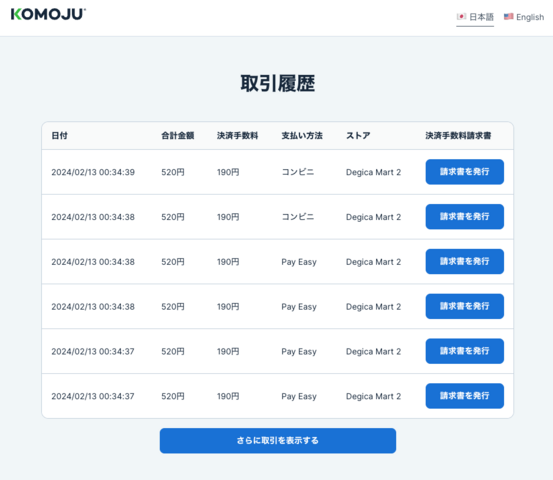Click さらに取引を表示する button
553x480 pixels.
278,440
